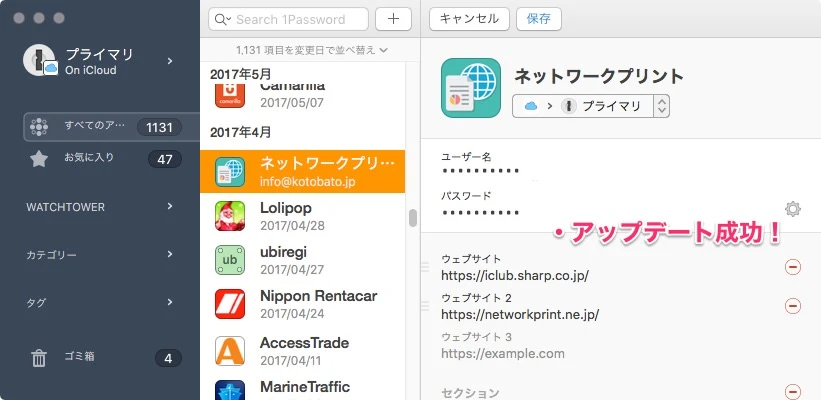Click the large ネットワークプリント item icon
Viewport: 821px width, 400px height.
click(471, 88)
